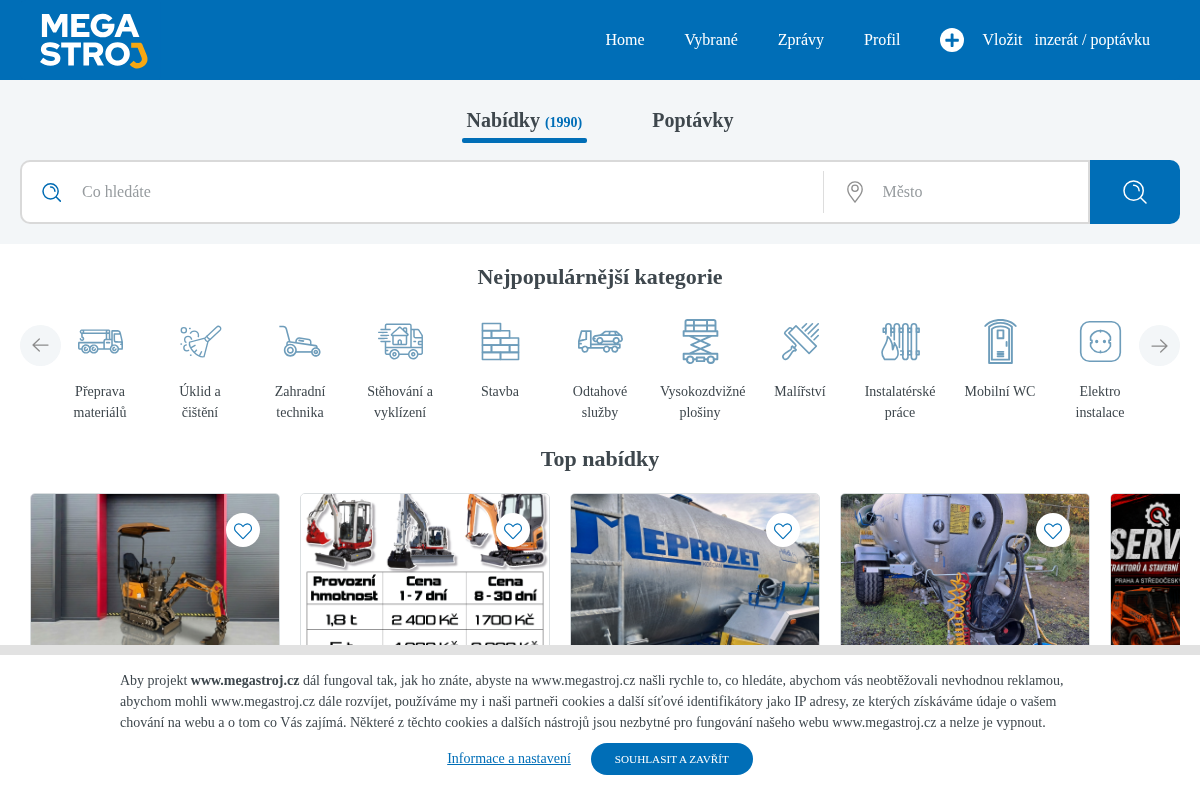
Task: Open the Stěhování a vyklízení category icon
Action: pyautogui.click(x=400, y=341)
